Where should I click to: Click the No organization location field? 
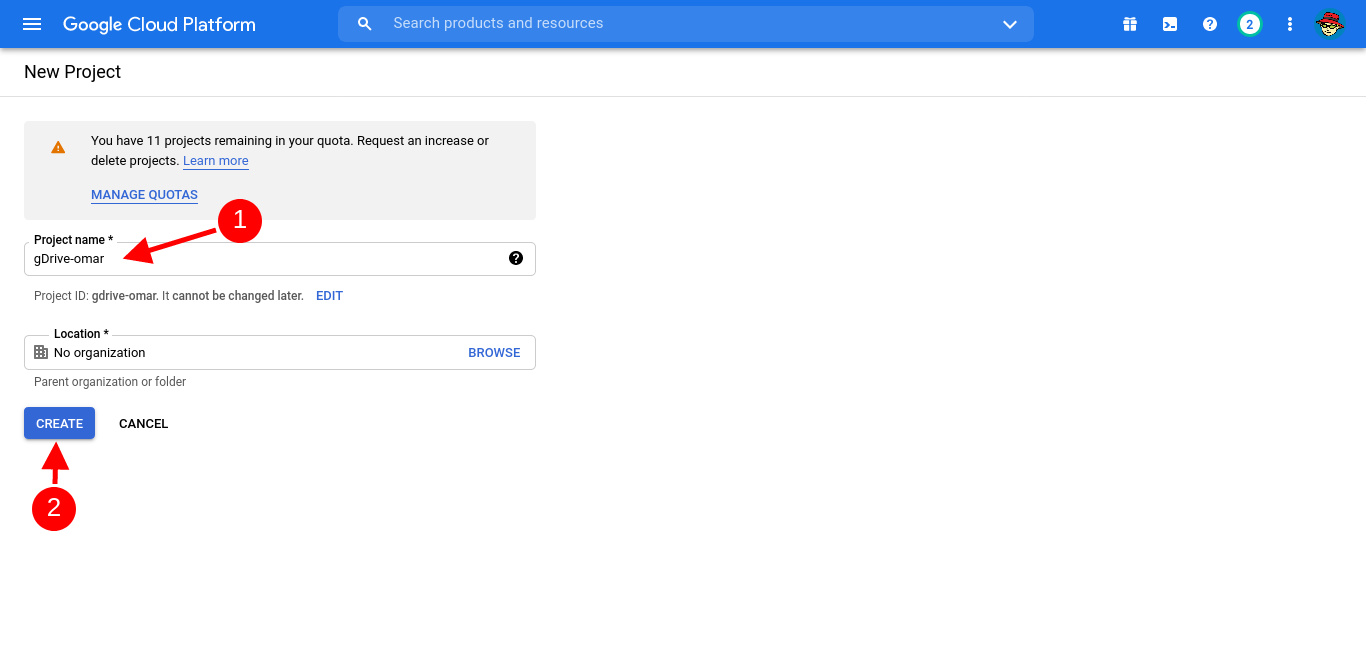click(280, 352)
